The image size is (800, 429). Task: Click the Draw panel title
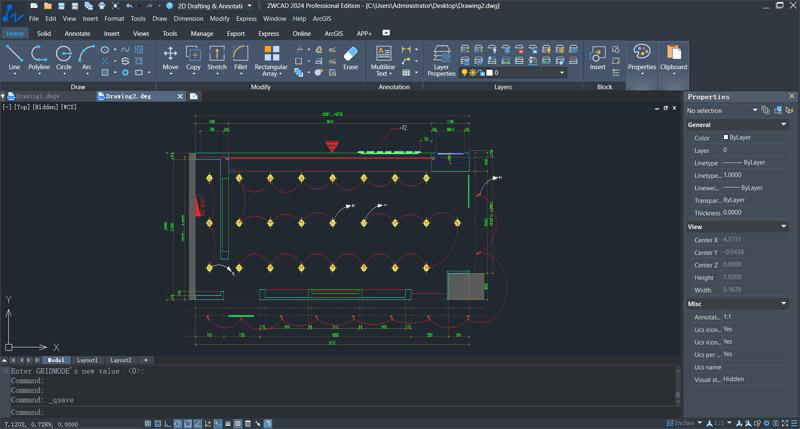point(78,87)
